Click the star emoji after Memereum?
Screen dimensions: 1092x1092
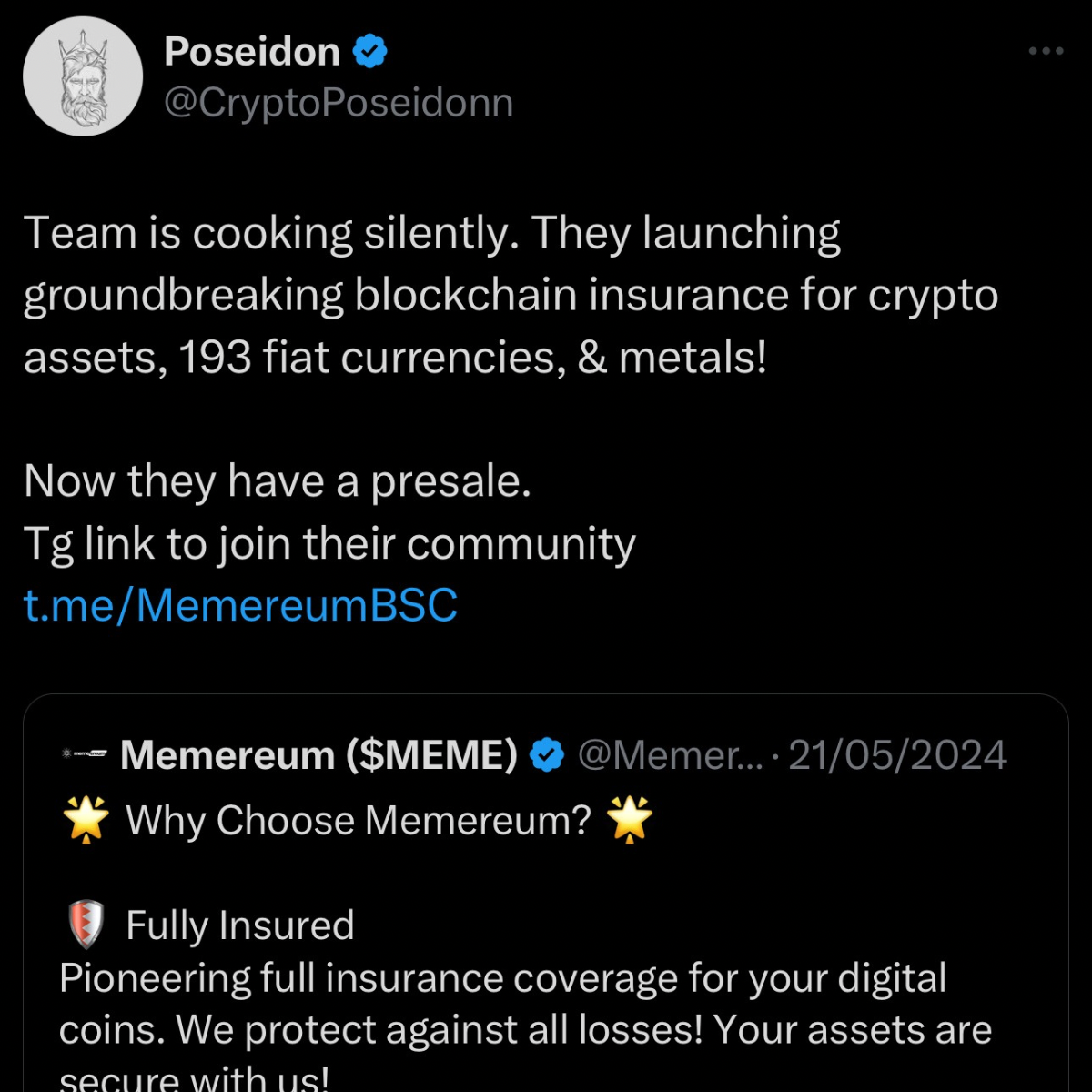point(631,820)
